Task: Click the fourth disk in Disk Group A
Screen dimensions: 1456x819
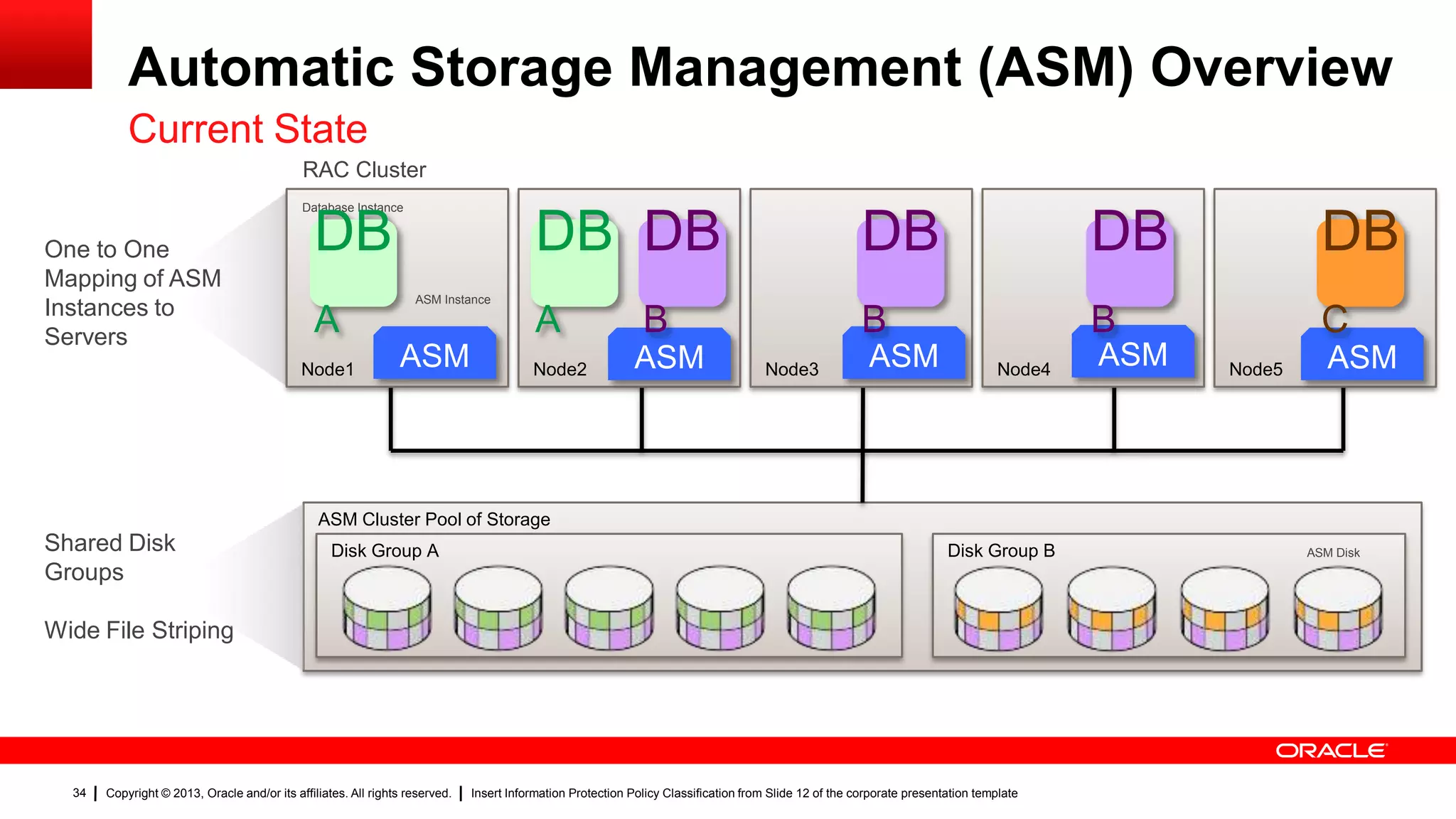Action: pos(720,607)
